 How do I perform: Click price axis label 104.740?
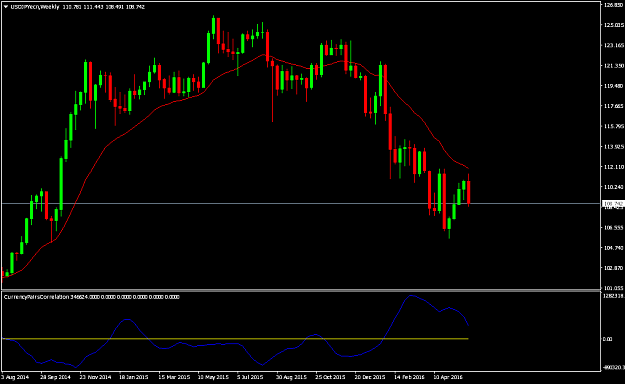[x=614, y=248]
